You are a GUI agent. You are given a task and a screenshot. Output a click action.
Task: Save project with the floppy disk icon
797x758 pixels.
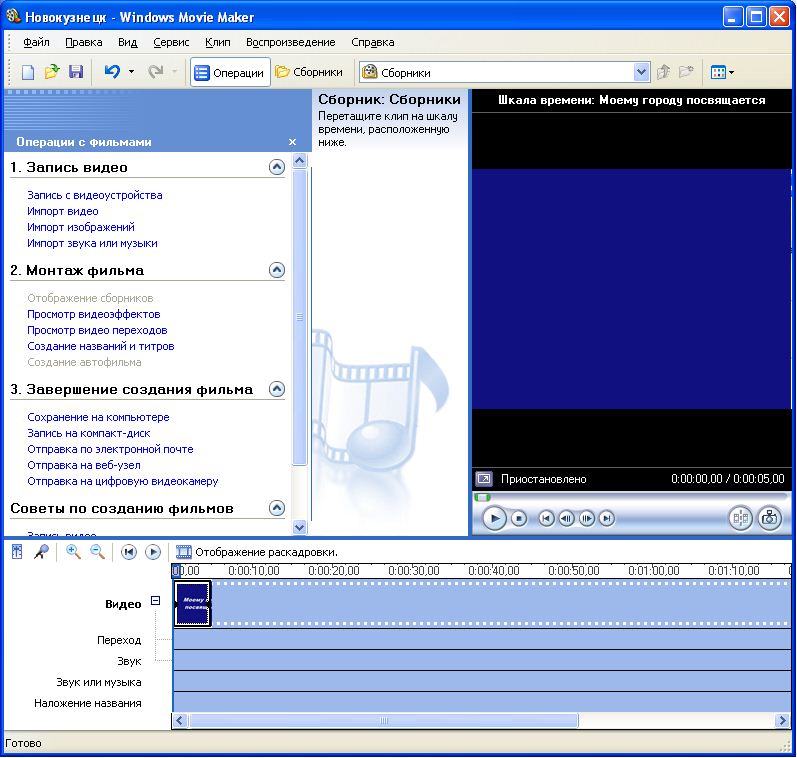76,72
